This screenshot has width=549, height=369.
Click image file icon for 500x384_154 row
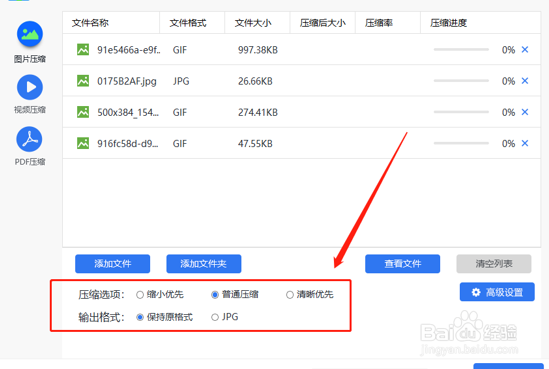click(83, 112)
